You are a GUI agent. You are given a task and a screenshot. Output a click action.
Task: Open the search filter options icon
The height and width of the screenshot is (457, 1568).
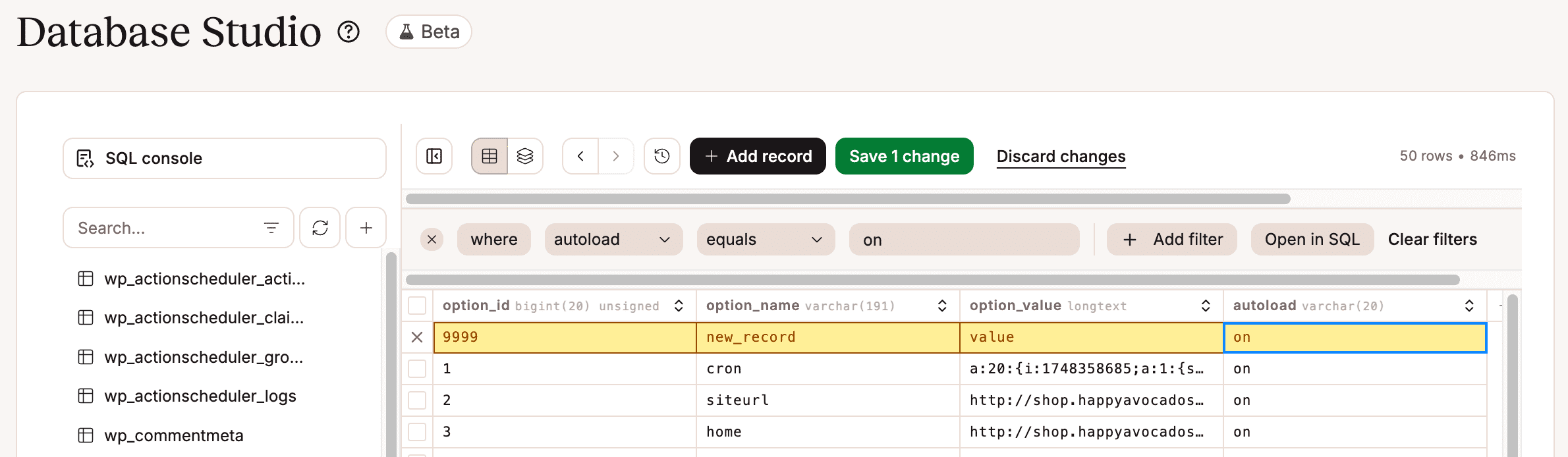(x=271, y=228)
